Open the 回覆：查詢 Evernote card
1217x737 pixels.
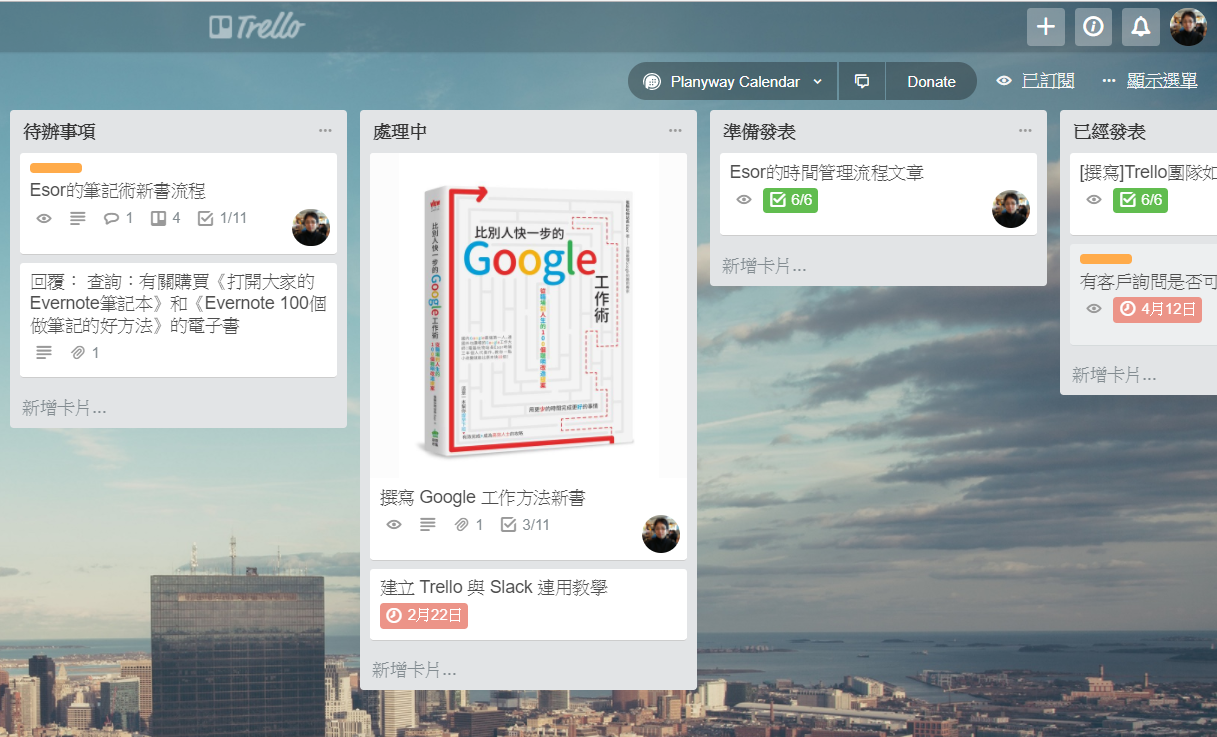(178, 320)
